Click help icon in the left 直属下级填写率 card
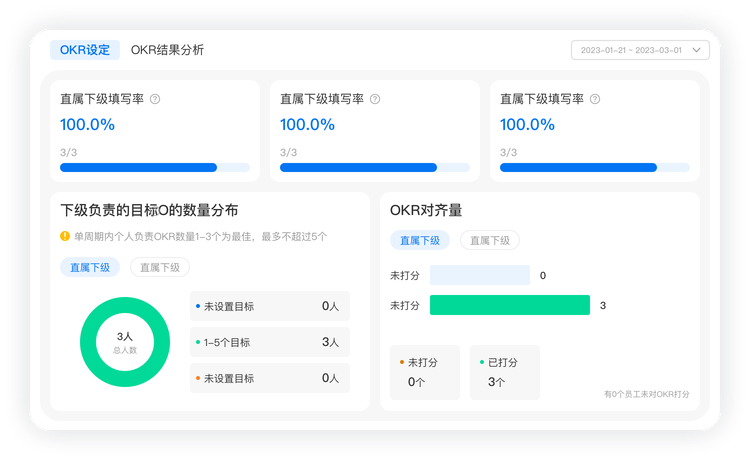 [155, 99]
